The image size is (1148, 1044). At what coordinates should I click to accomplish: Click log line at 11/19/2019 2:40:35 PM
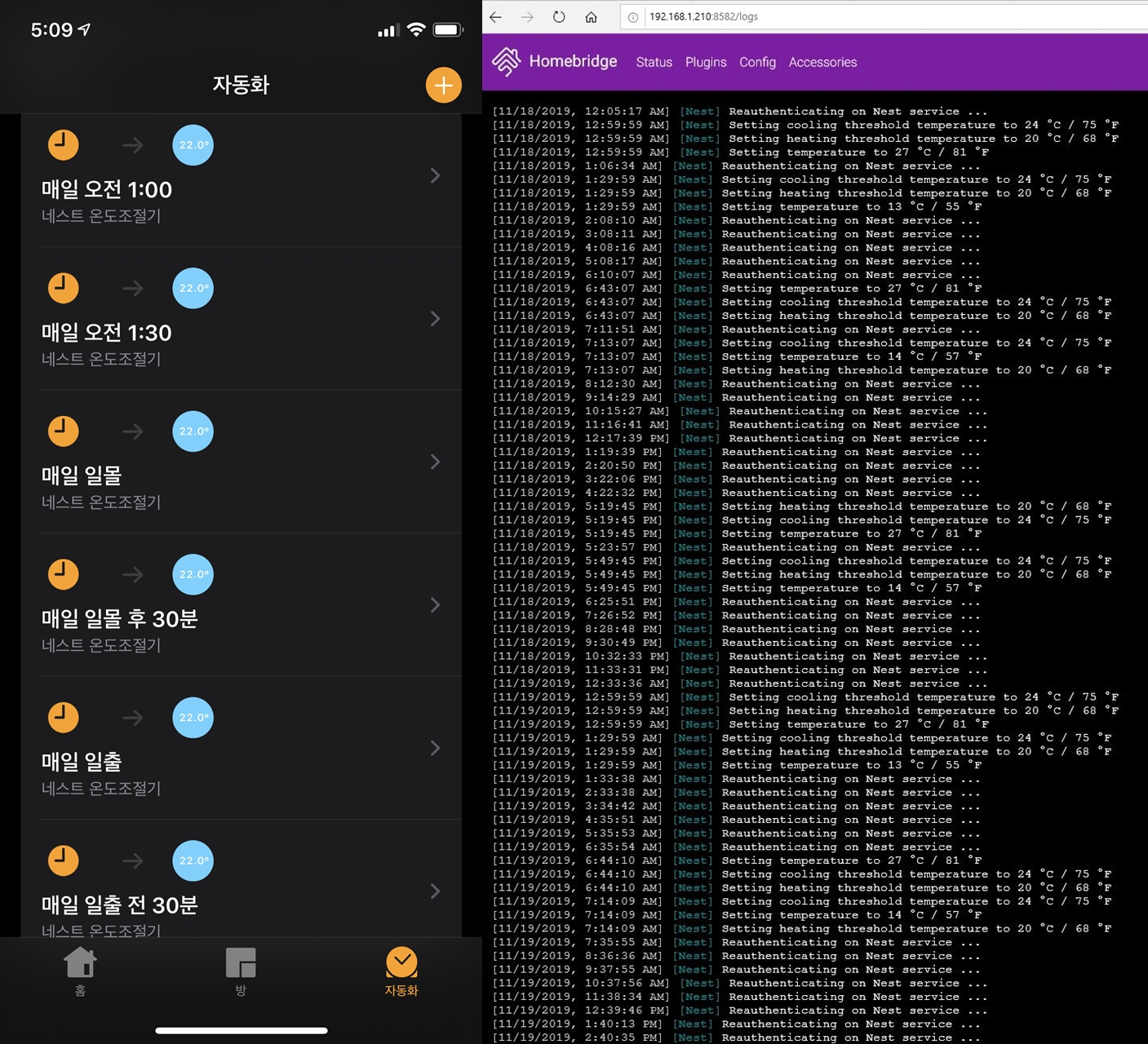(737, 1037)
